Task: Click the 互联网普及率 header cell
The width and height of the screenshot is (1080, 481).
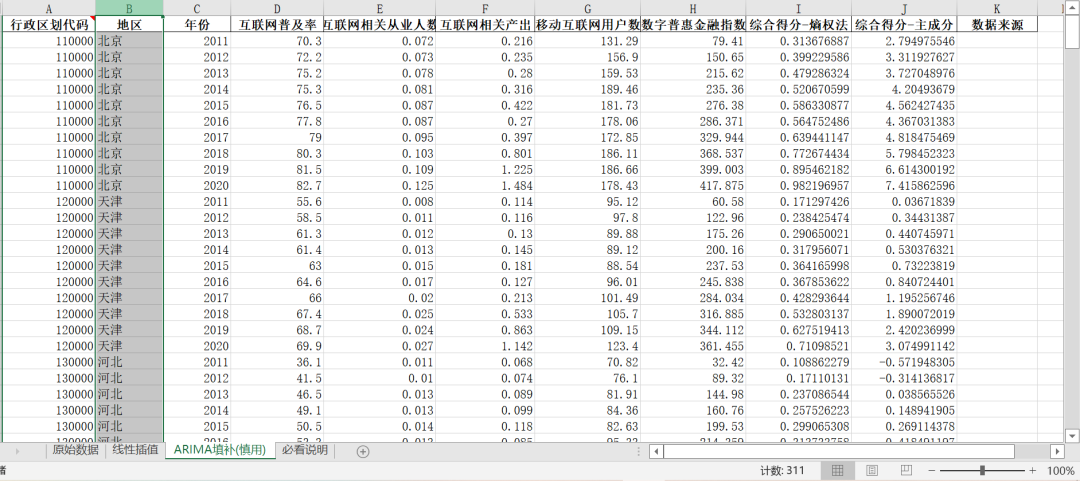Action: (x=277, y=25)
